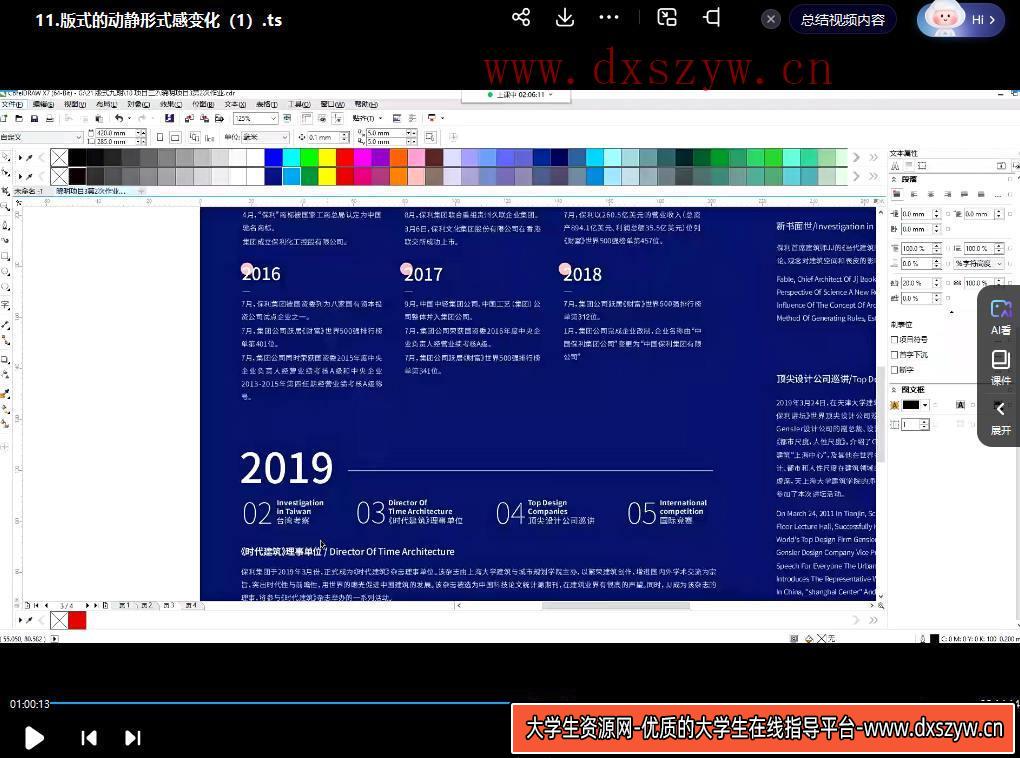Screen dimensions: 1020x758
Task: Open the 视图 menu in CorelDRAW
Action: 75,104
